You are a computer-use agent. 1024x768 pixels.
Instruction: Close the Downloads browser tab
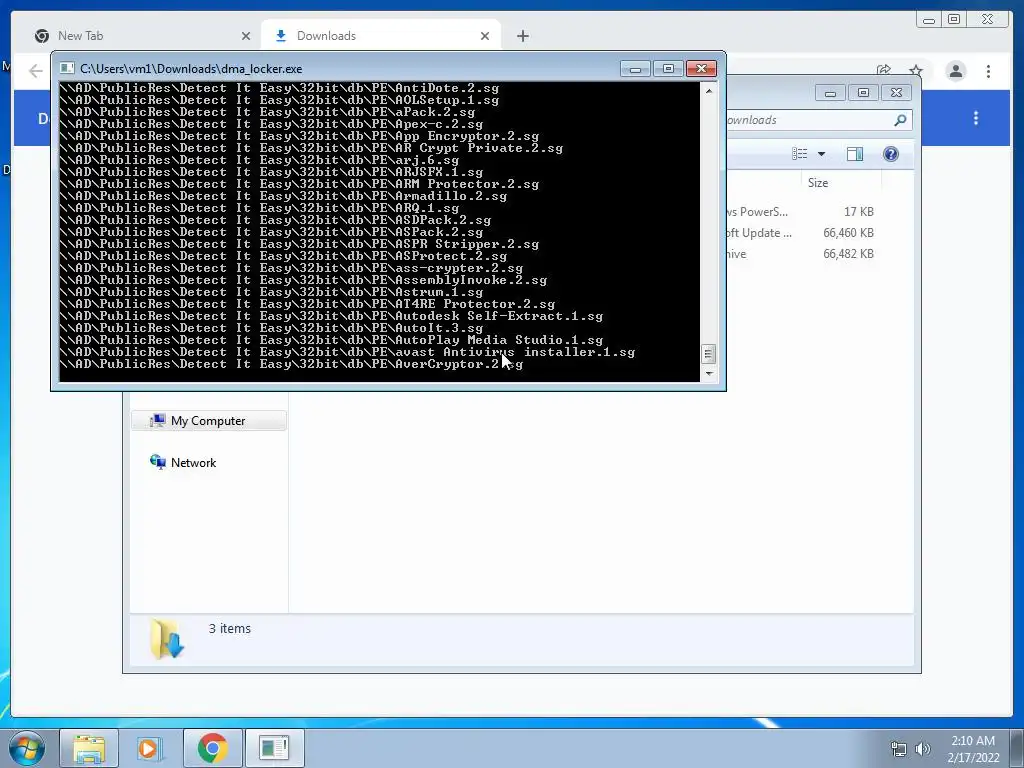click(485, 36)
